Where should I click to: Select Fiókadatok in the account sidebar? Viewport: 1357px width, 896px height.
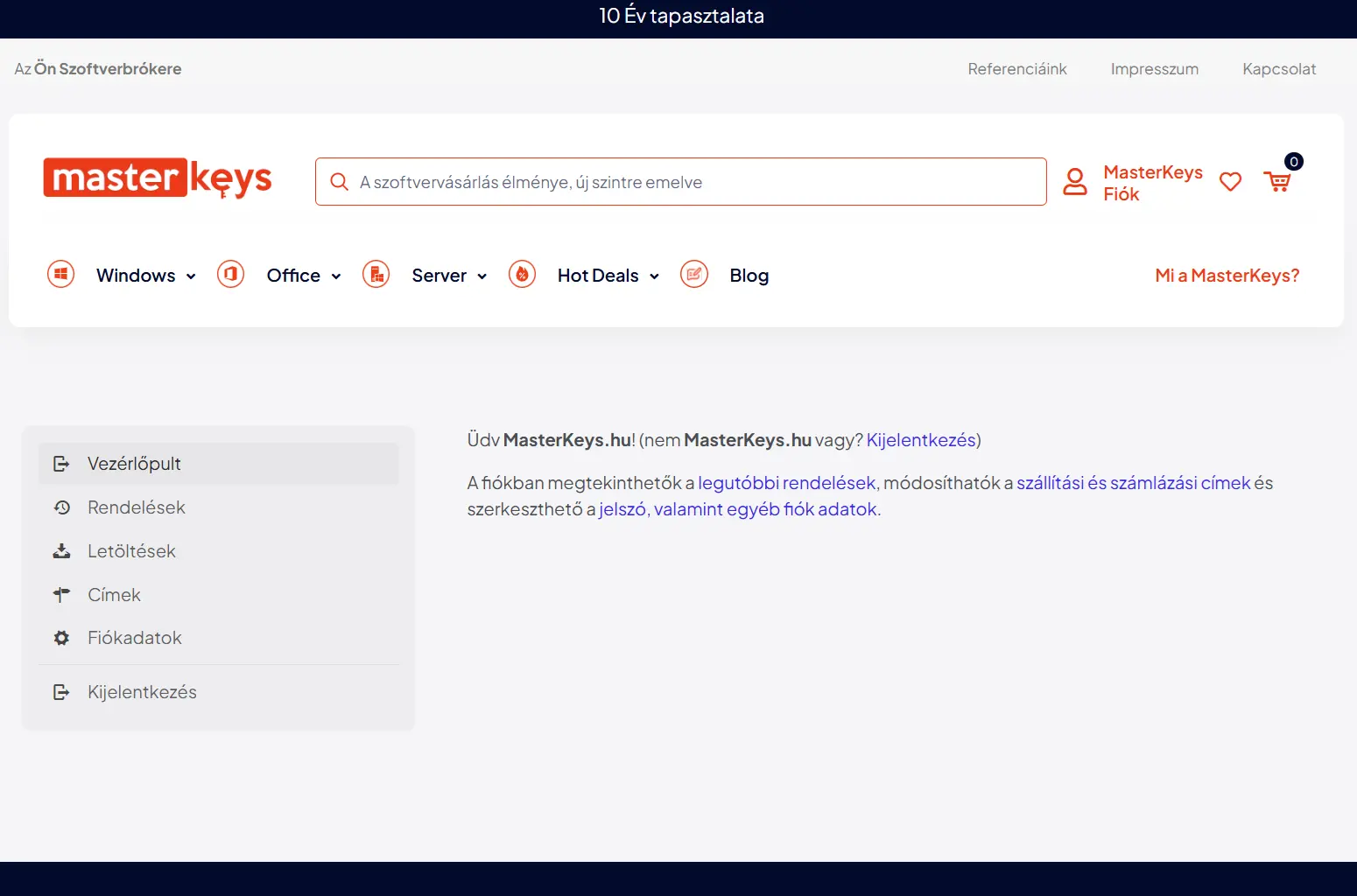pyautogui.click(x=219, y=638)
